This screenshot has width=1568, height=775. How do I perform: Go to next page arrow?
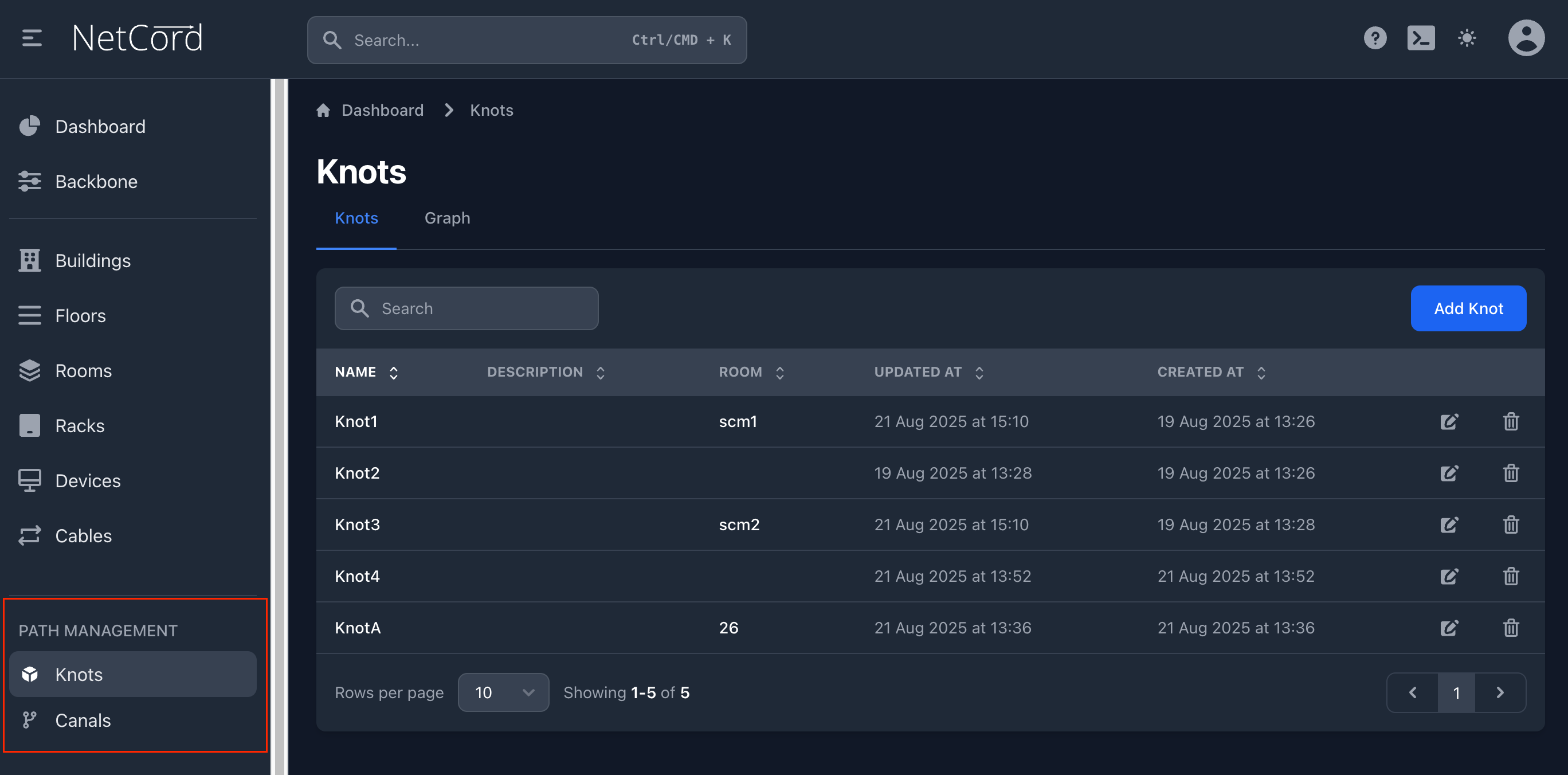(1500, 692)
